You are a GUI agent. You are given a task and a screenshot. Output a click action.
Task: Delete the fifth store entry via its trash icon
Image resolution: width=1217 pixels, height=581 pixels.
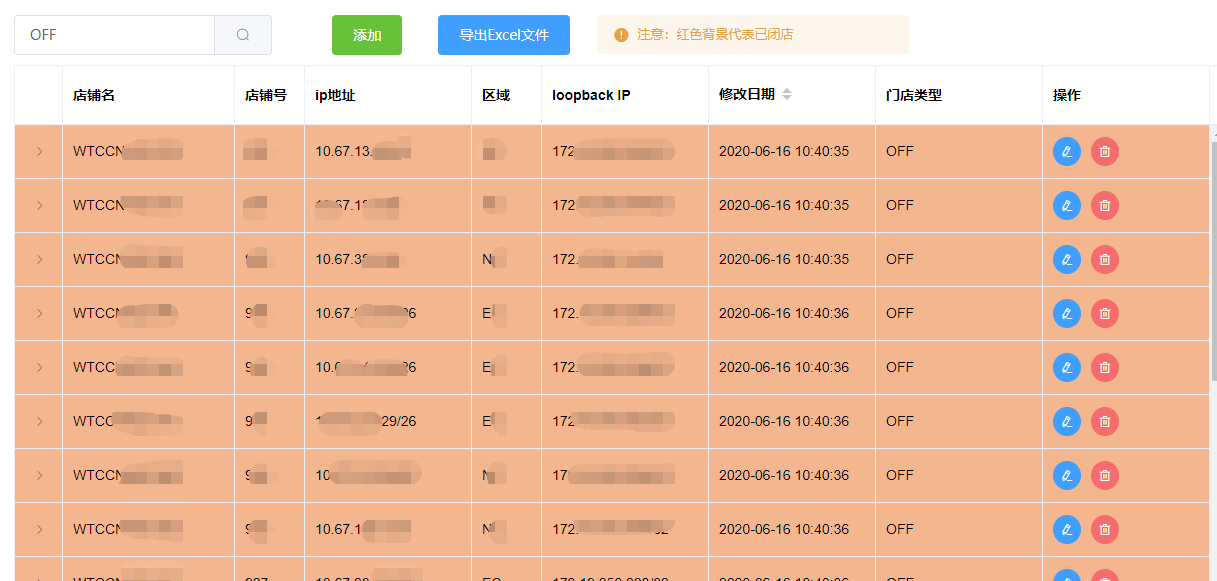tap(1104, 367)
